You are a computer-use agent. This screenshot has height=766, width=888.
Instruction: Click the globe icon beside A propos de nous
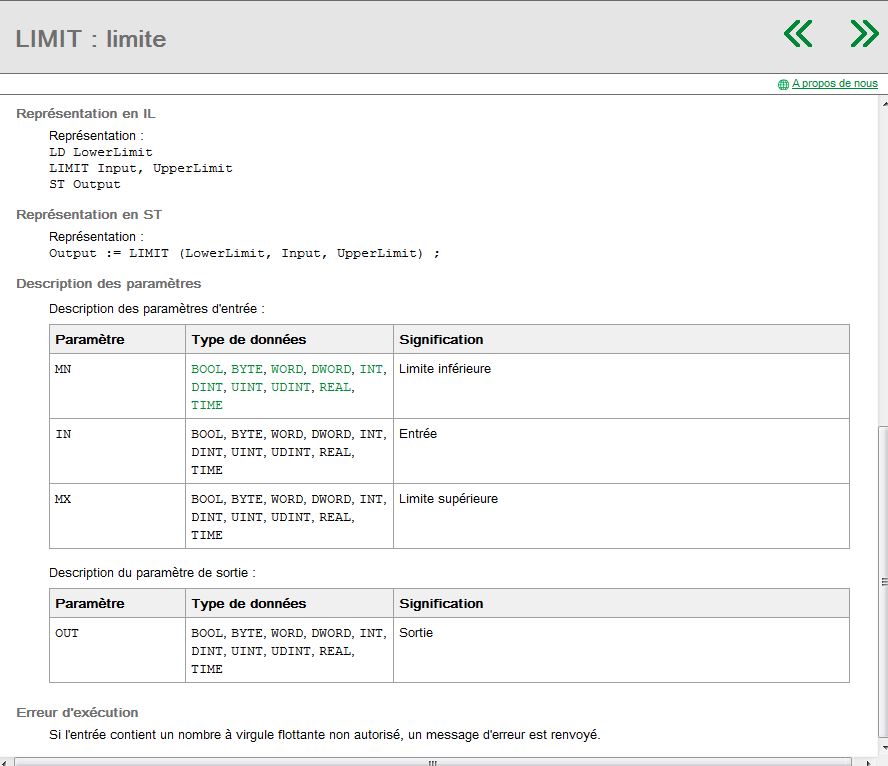tap(783, 85)
